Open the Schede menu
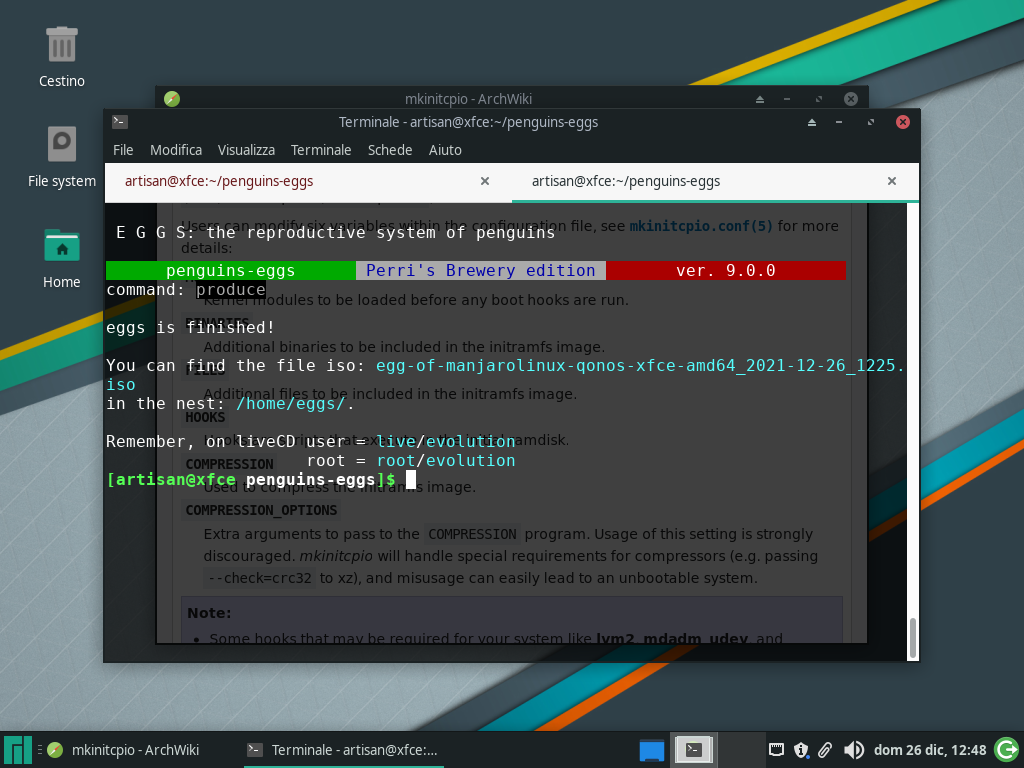This screenshot has width=1024, height=768. coord(390,150)
